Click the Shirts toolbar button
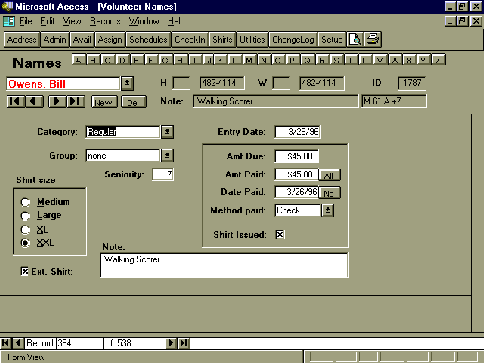This screenshot has height=363, width=484. pyautogui.click(x=222, y=40)
